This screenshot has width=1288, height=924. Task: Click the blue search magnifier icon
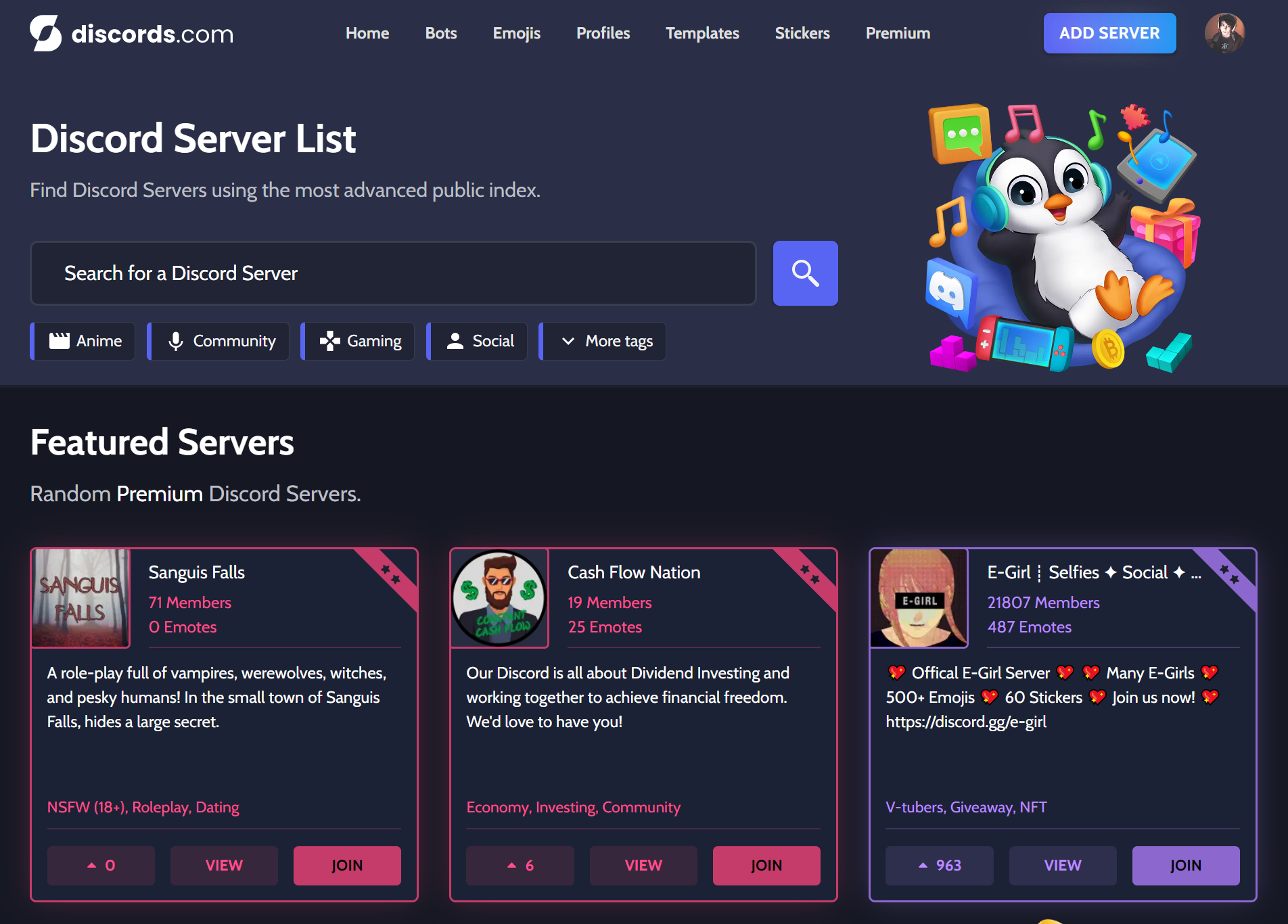[x=805, y=273]
